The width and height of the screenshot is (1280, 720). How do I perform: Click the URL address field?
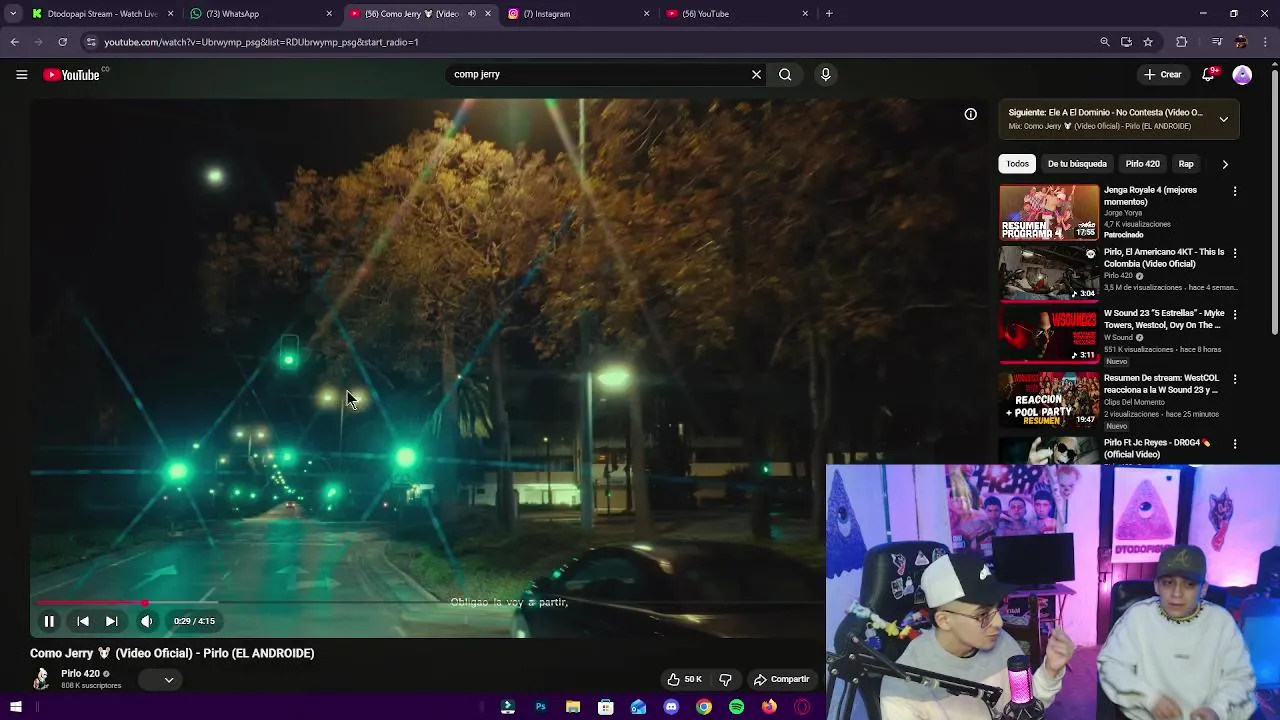590,42
